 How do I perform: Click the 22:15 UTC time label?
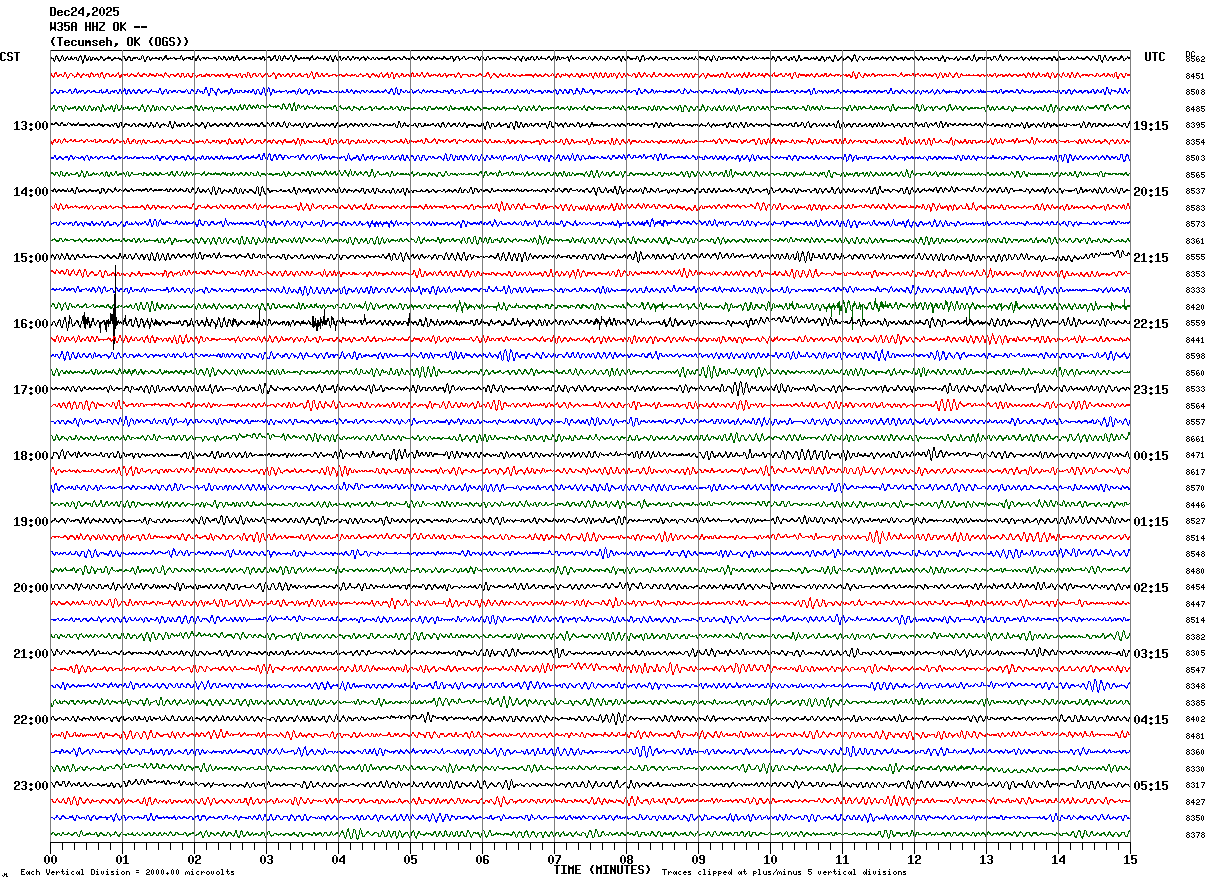[x=1151, y=324]
